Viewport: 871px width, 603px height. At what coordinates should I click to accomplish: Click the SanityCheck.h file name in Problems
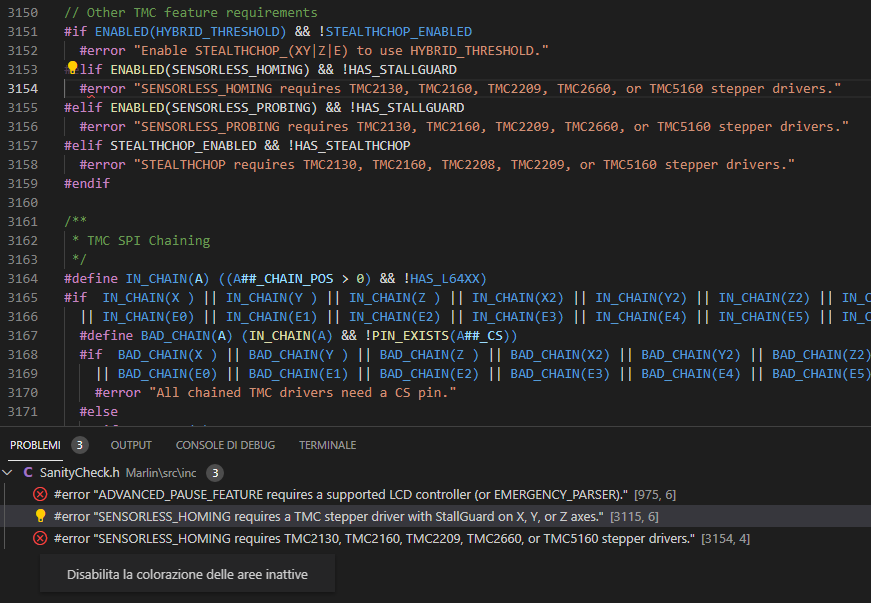point(80,472)
